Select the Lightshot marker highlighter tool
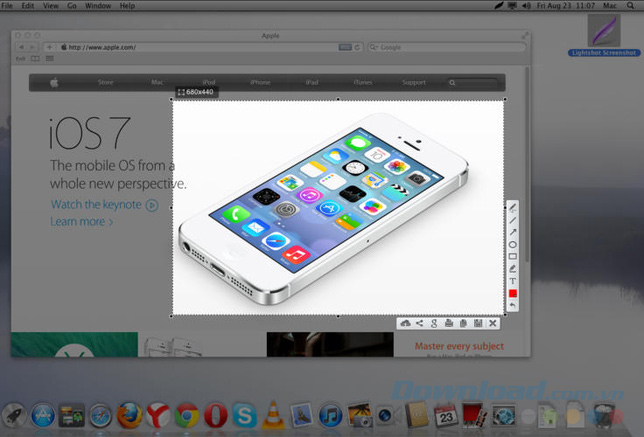644x437 pixels. pyautogui.click(x=513, y=269)
